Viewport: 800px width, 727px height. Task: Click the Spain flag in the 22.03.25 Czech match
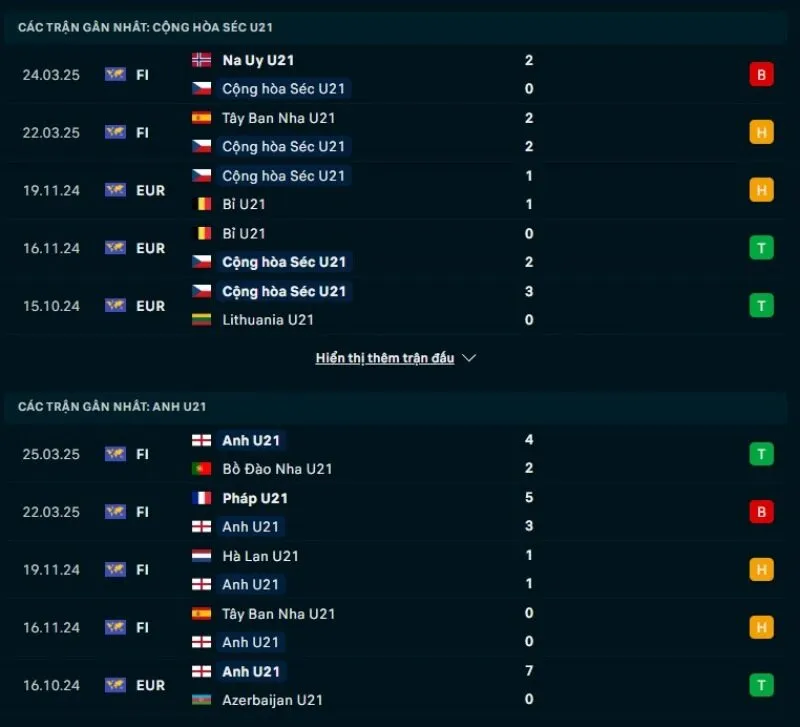(x=201, y=118)
